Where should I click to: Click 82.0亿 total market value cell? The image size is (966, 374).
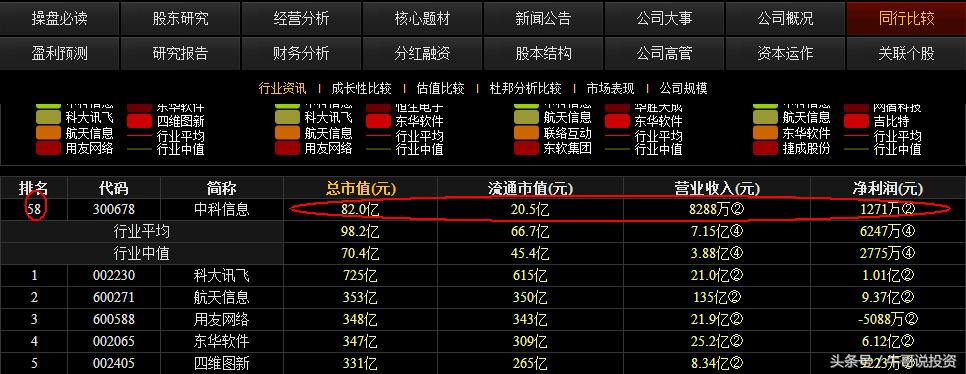[x=360, y=209]
